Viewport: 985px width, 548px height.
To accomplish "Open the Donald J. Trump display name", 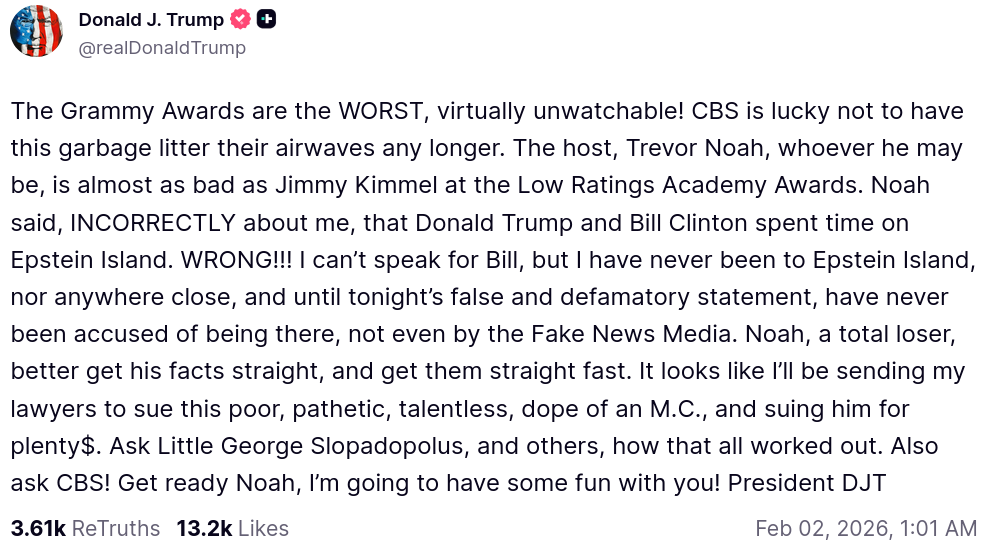I will pos(151,19).
